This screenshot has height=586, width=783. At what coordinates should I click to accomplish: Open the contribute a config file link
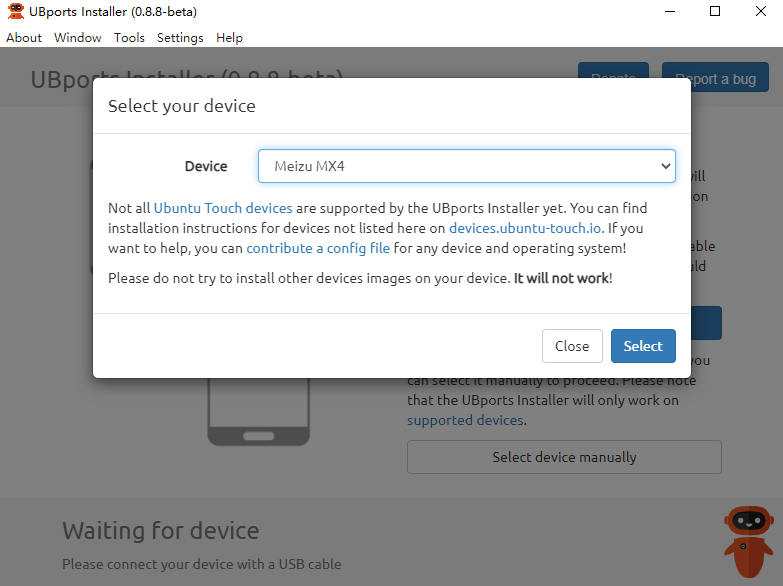point(318,248)
